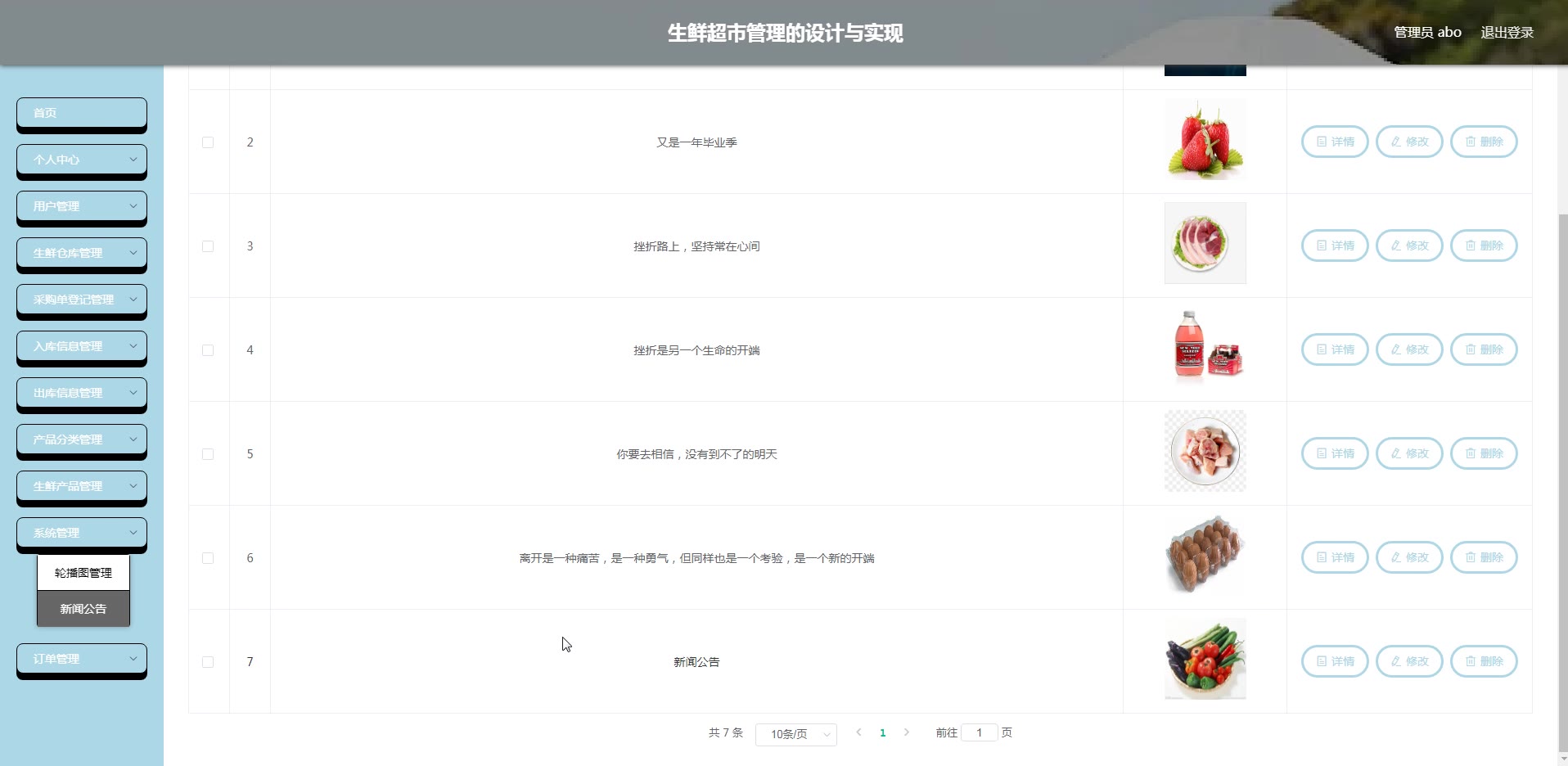1568x766 pixels.
Task: Expand the 入库信息管理 sidebar menu
Action: pos(82,346)
